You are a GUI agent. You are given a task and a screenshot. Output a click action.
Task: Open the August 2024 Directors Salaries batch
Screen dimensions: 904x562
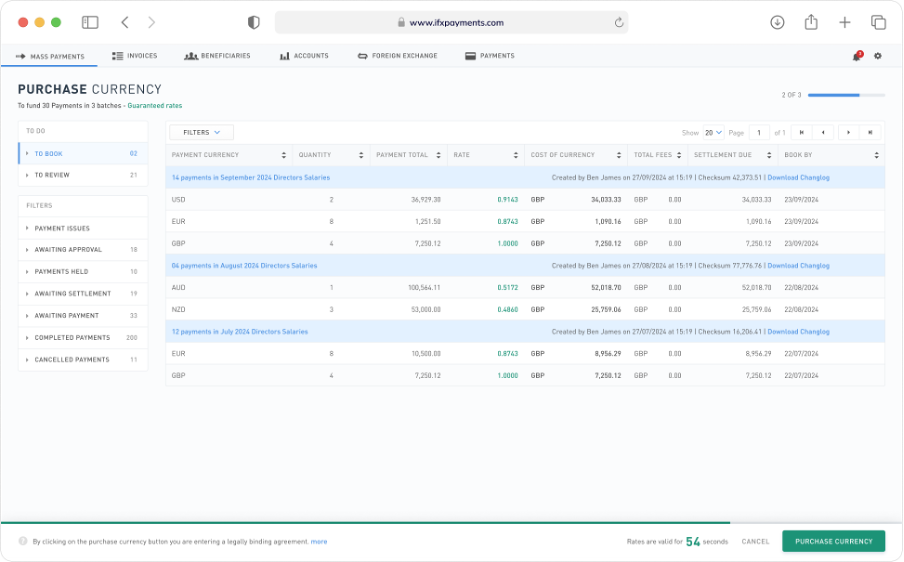[x=244, y=266]
